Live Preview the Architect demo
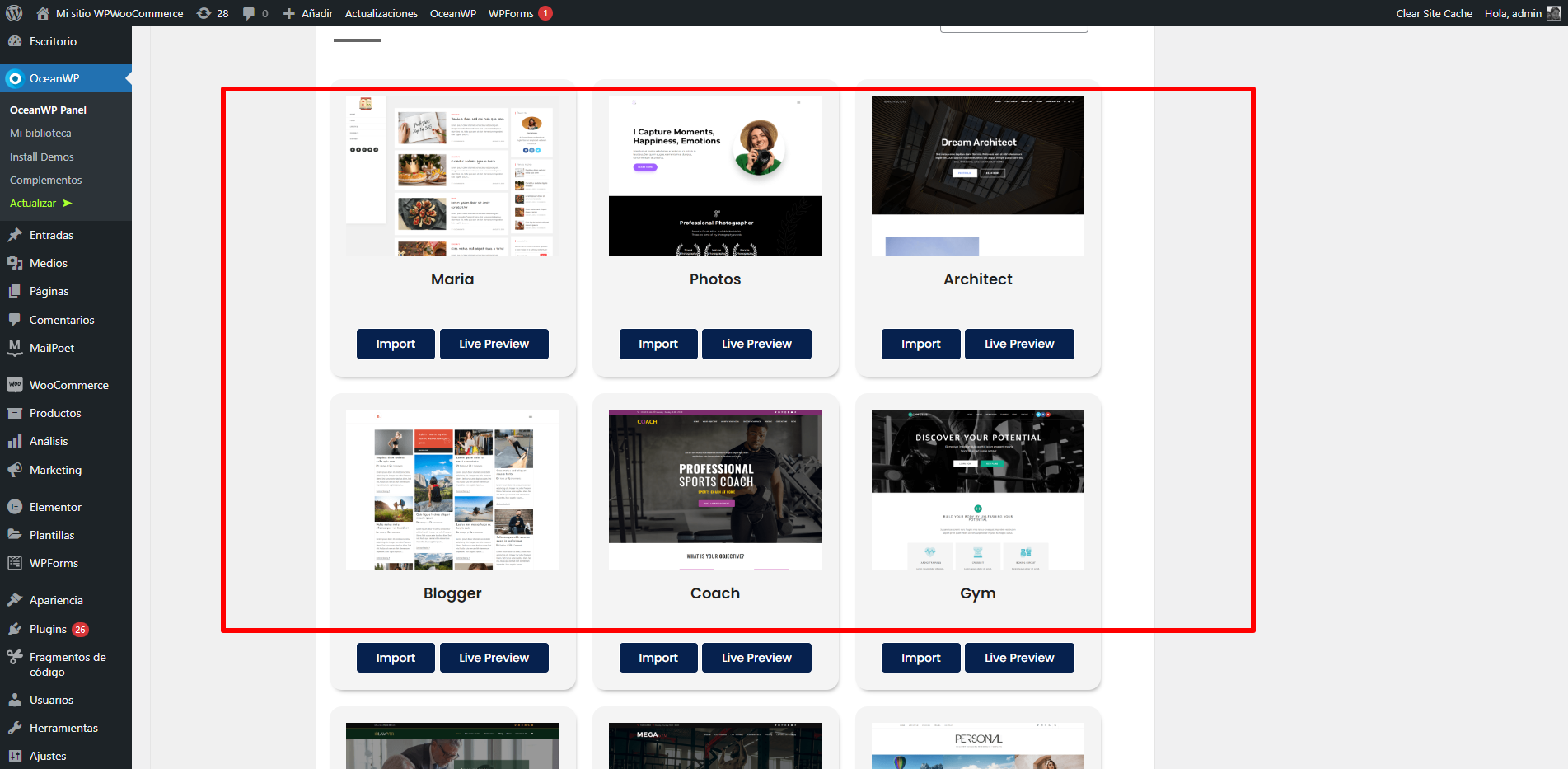Viewport: 1568px width, 769px height. (x=1019, y=344)
